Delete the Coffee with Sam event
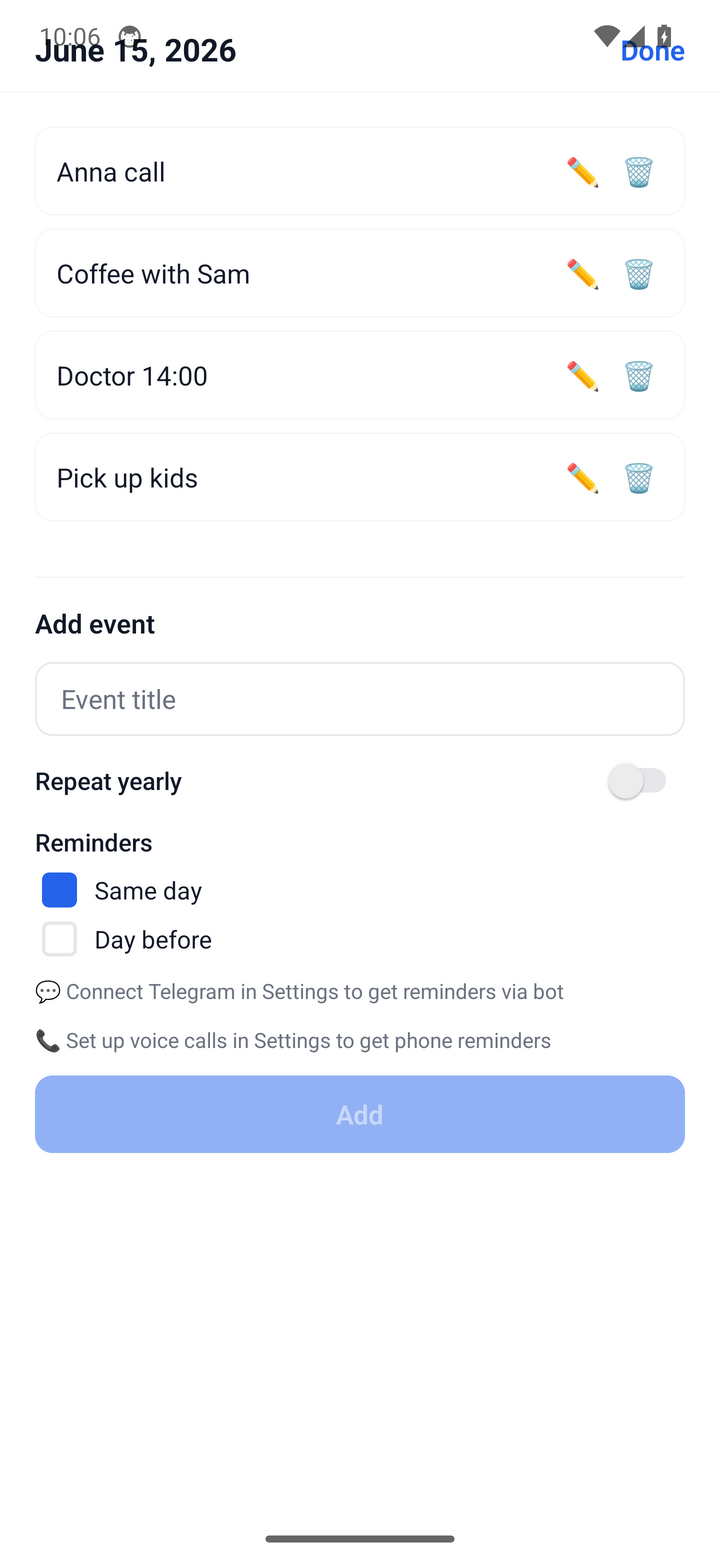Image resolution: width=720 pixels, height=1560 pixels. [639, 274]
